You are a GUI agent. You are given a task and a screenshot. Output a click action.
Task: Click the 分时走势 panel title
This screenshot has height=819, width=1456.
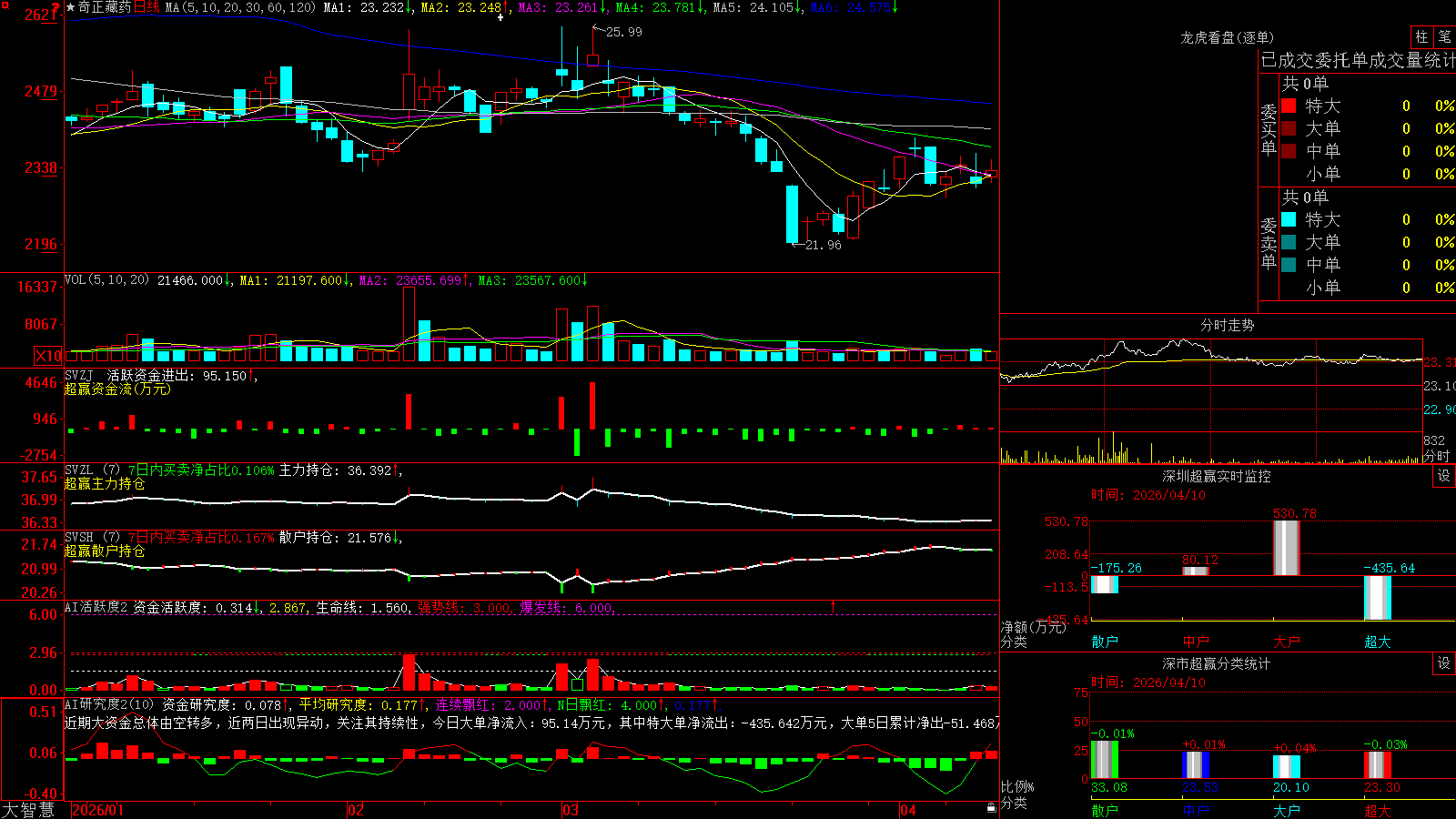1228,325
